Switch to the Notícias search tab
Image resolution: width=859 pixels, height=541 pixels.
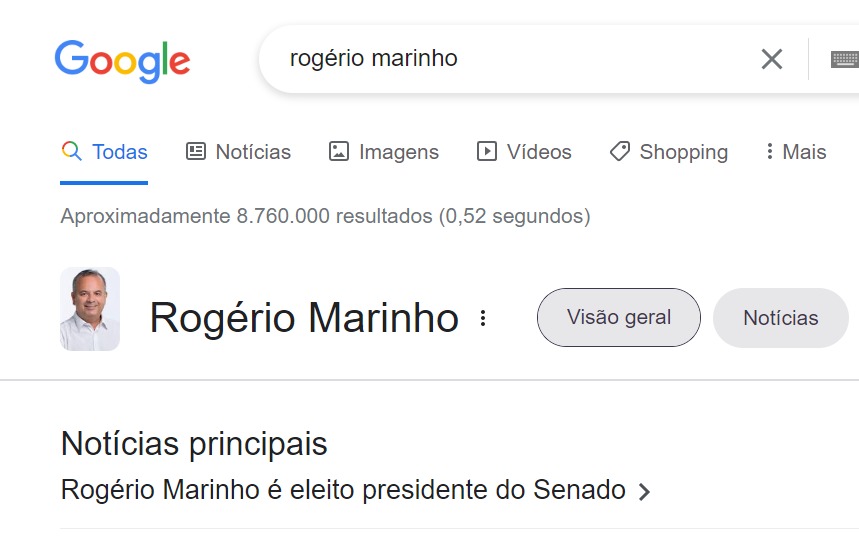252,152
